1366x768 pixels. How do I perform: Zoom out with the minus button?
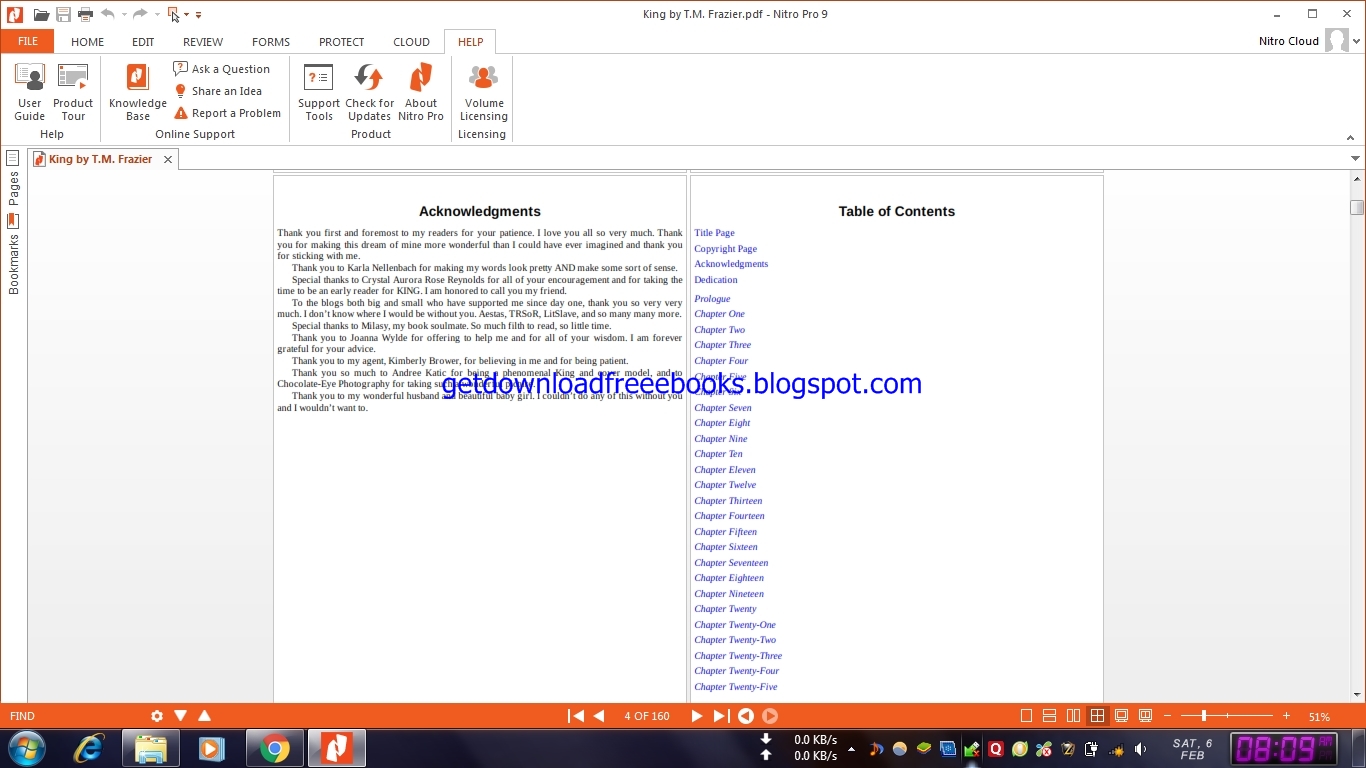1168,716
